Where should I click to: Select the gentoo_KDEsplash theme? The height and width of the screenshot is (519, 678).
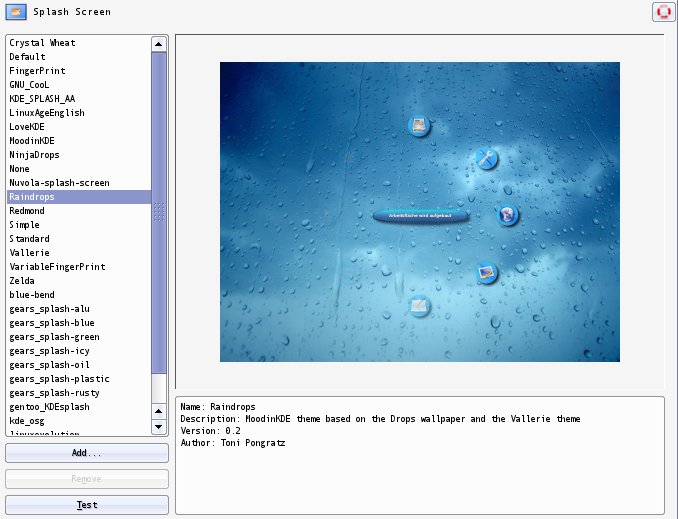pyautogui.click(x=79, y=407)
